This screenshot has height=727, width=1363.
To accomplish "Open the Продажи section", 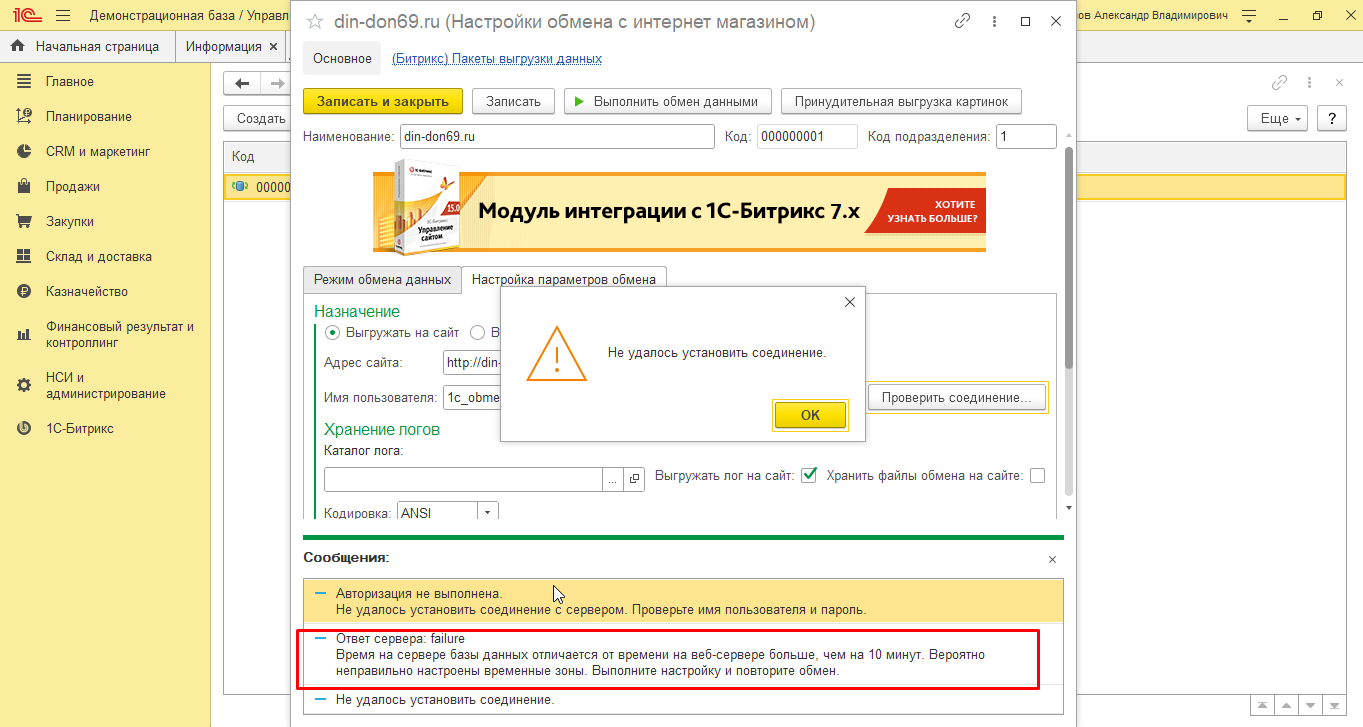I will pos(73,187).
